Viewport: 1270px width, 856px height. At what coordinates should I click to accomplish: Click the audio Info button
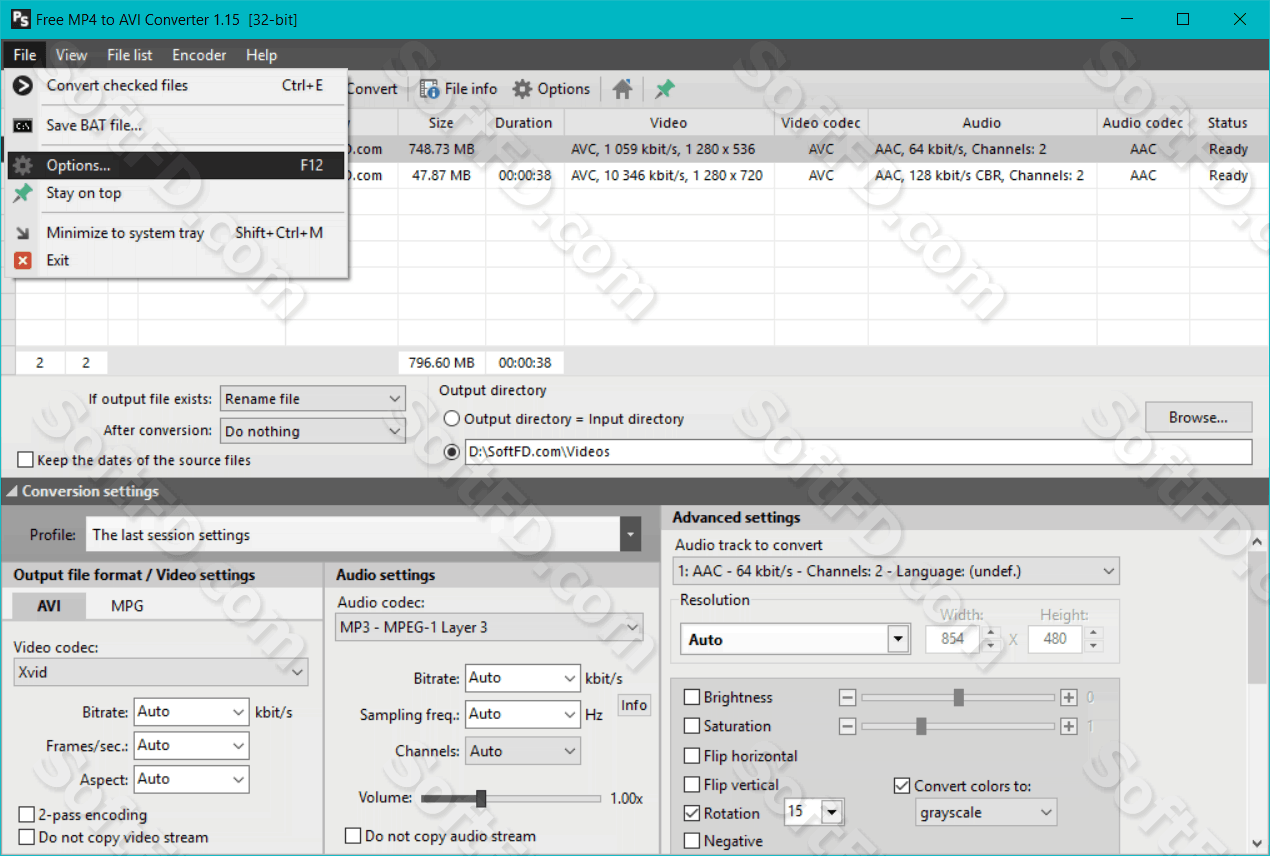pyautogui.click(x=634, y=706)
